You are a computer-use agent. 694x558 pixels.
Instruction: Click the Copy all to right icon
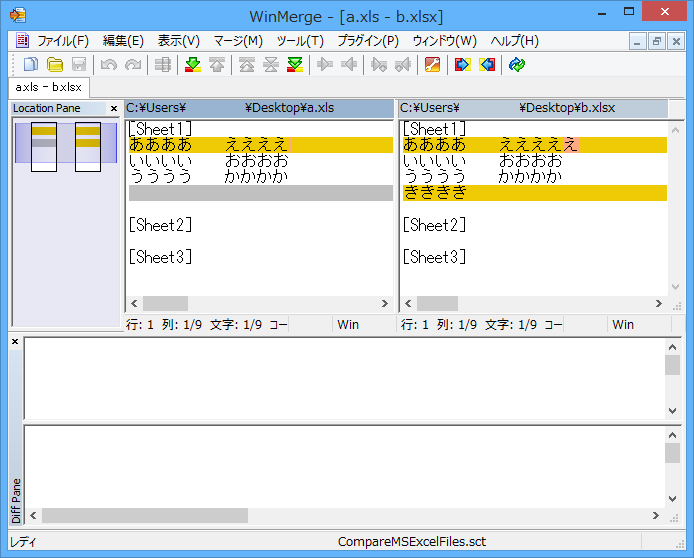[462, 65]
